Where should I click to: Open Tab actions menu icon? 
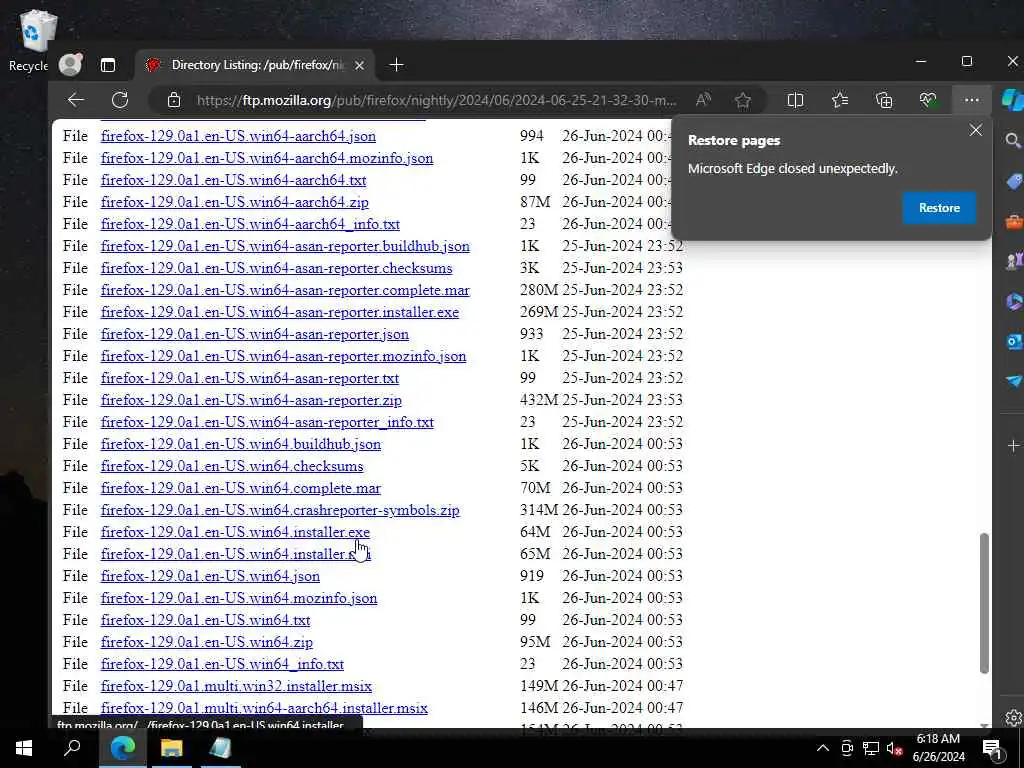pyautogui.click(x=108, y=65)
